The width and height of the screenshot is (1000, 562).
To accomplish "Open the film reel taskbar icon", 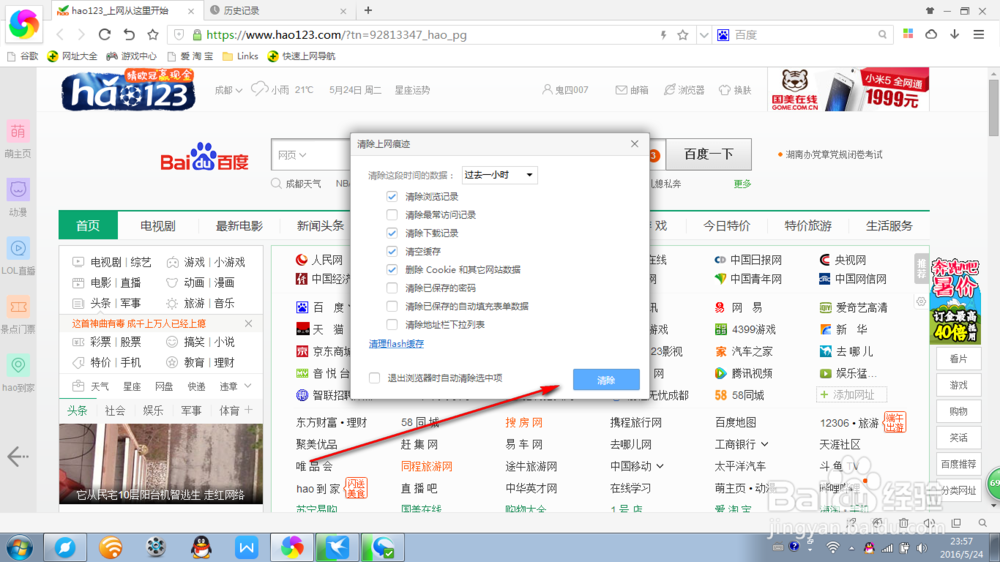I will click(x=156, y=547).
